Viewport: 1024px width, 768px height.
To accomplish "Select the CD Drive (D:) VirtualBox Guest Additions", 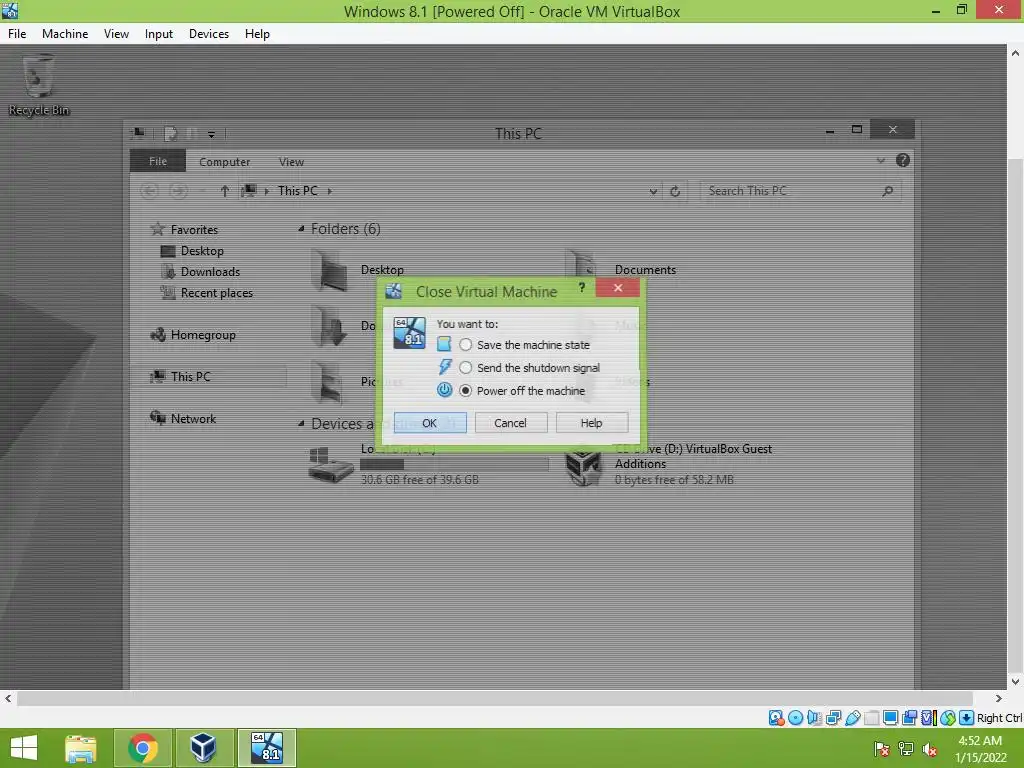I will [669, 464].
